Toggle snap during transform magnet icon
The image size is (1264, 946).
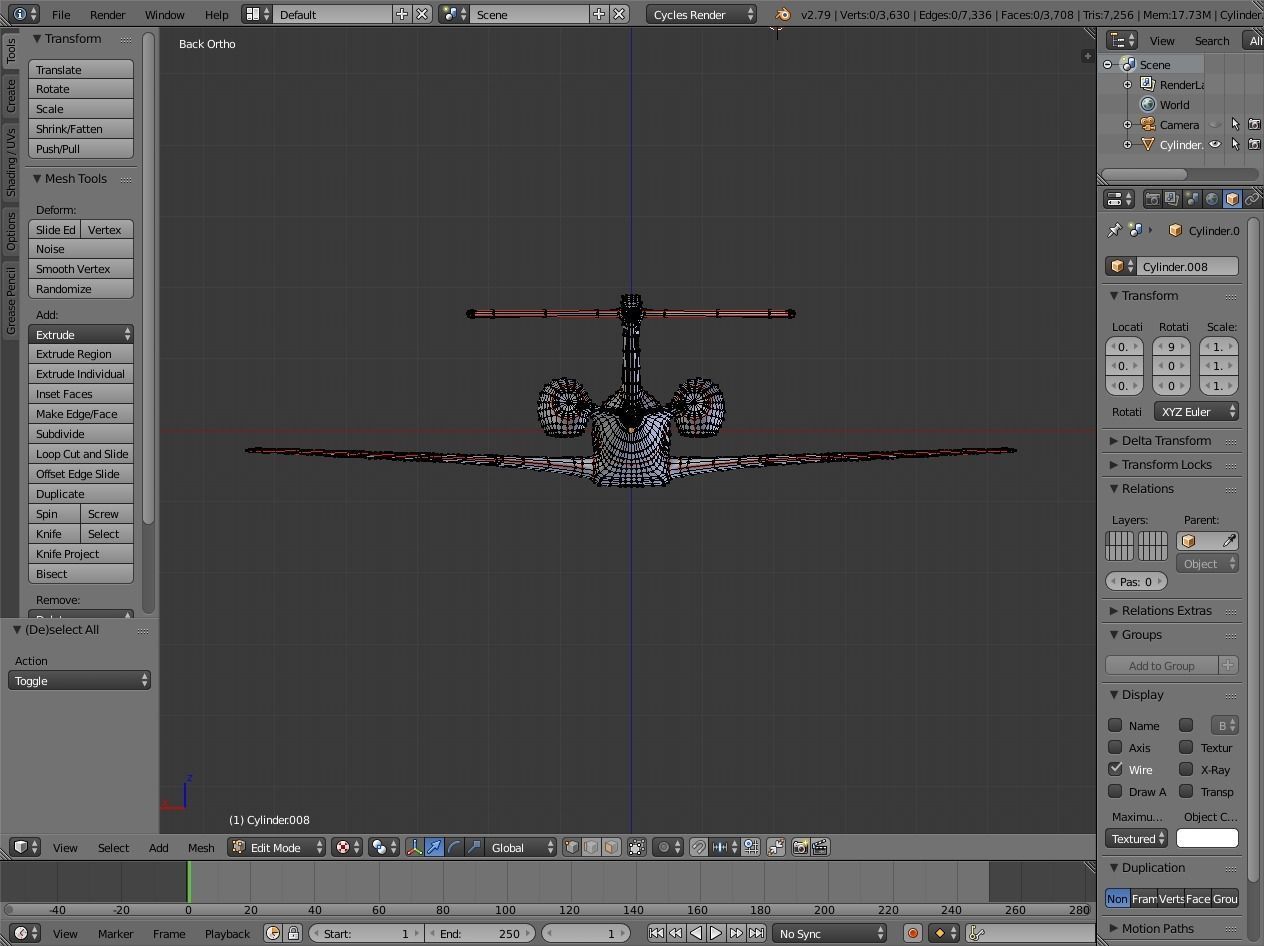[x=699, y=847]
